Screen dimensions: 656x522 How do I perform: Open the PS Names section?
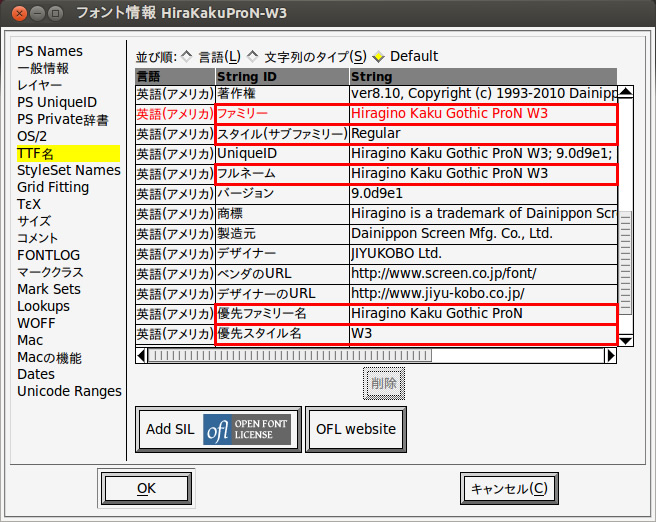click(x=50, y=51)
